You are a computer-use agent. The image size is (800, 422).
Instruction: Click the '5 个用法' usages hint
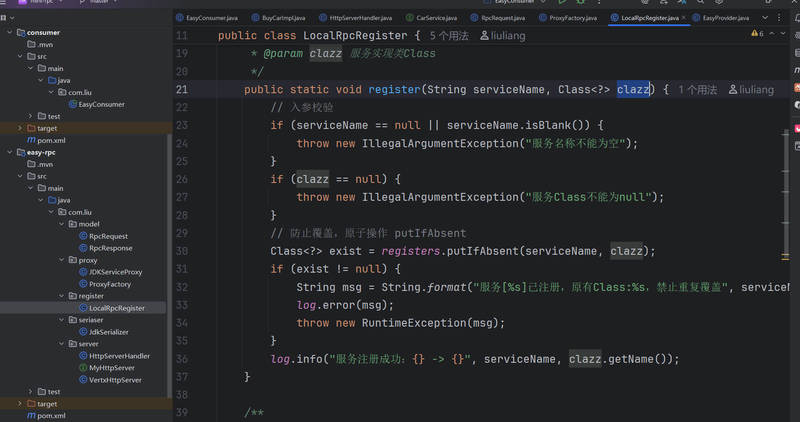(449, 36)
